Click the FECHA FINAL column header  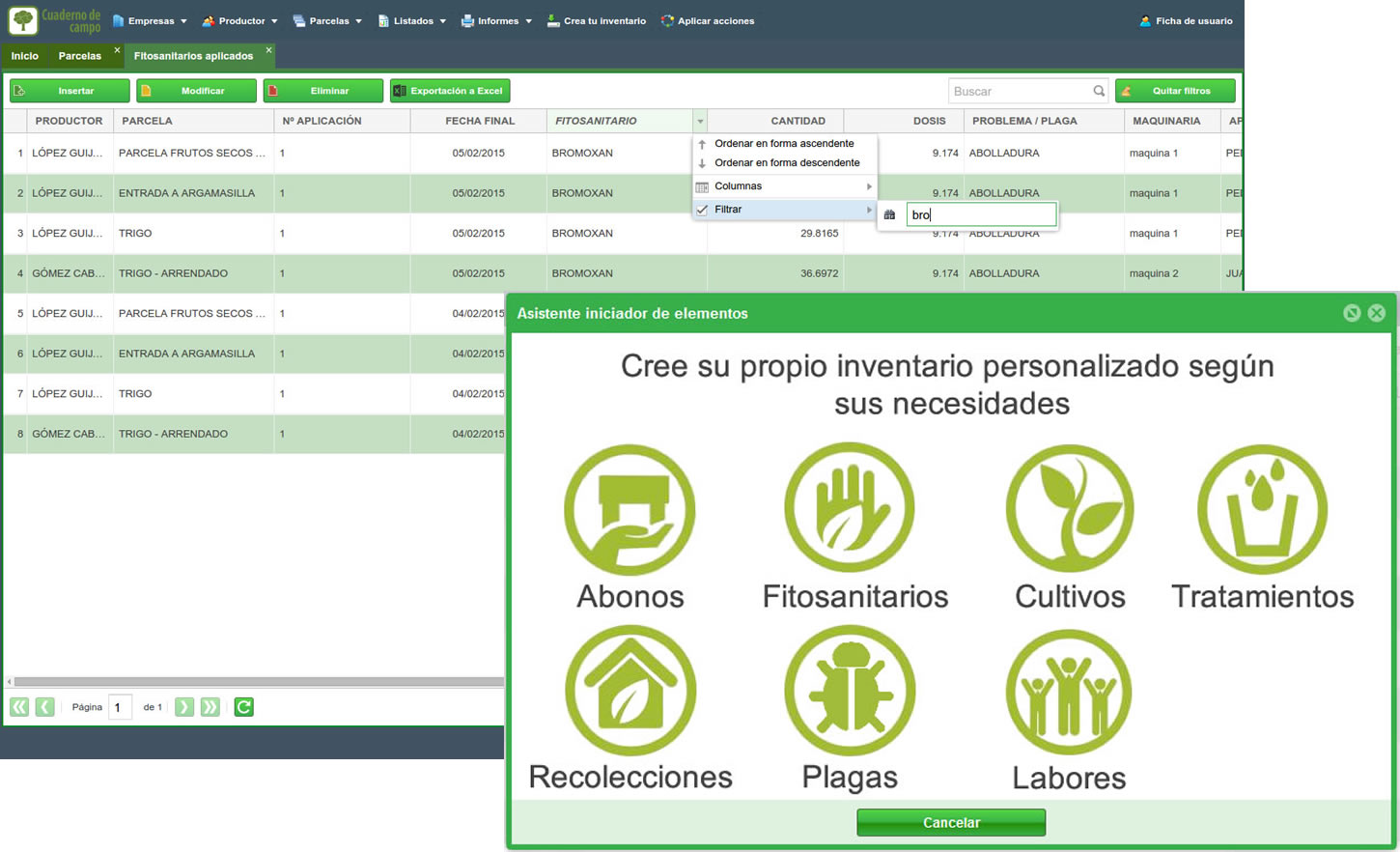pos(479,121)
